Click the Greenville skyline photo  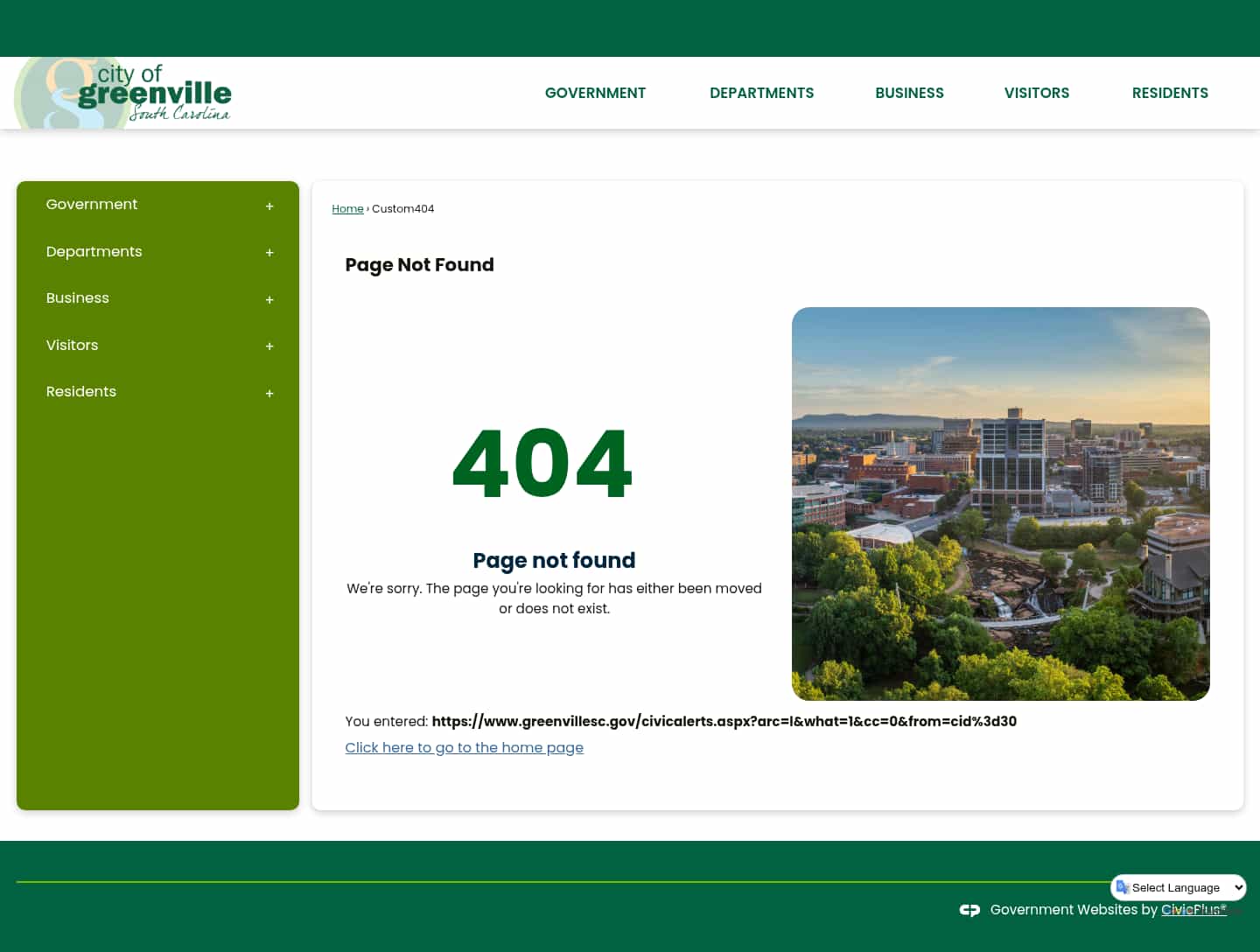(1000, 504)
